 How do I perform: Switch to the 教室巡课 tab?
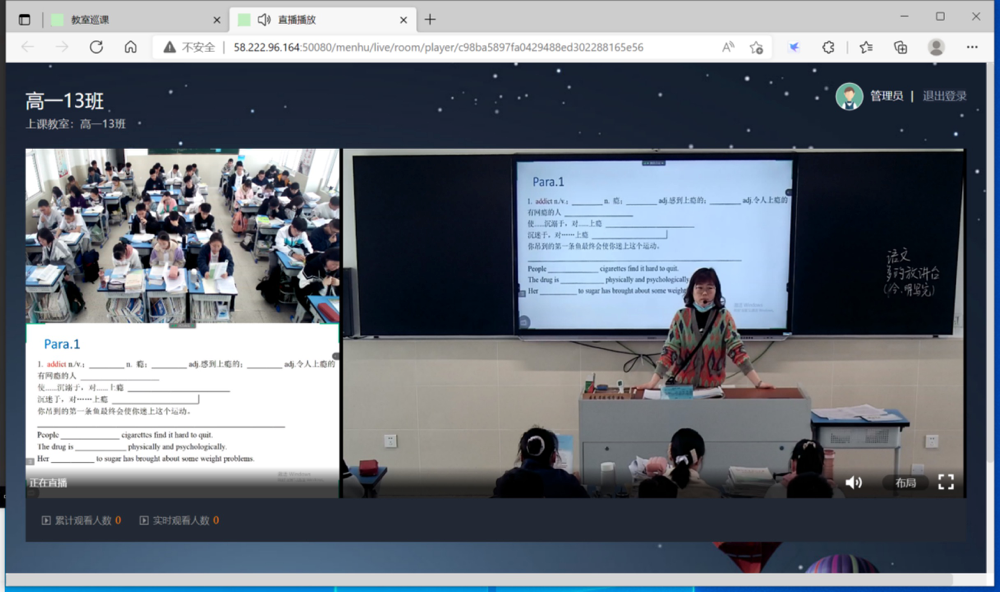coord(135,19)
